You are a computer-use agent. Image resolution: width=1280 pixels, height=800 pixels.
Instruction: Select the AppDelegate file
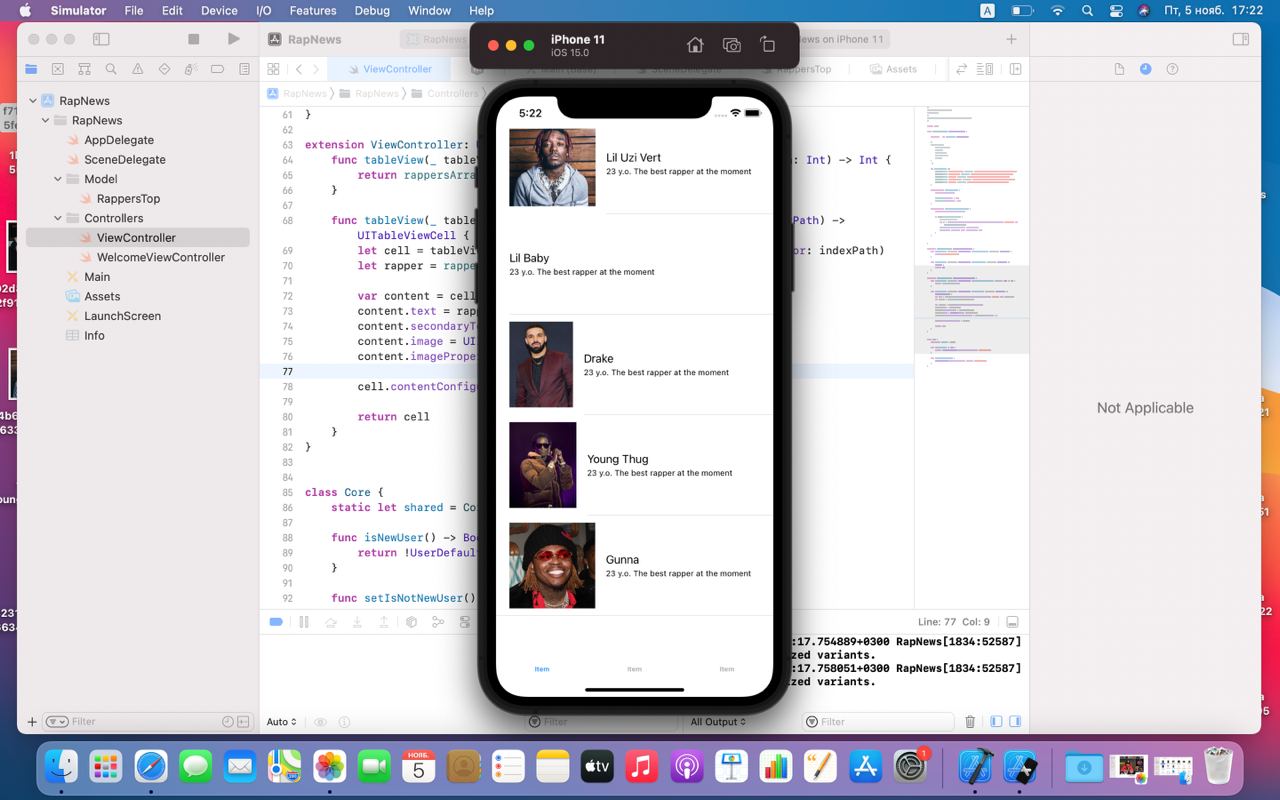119,140
